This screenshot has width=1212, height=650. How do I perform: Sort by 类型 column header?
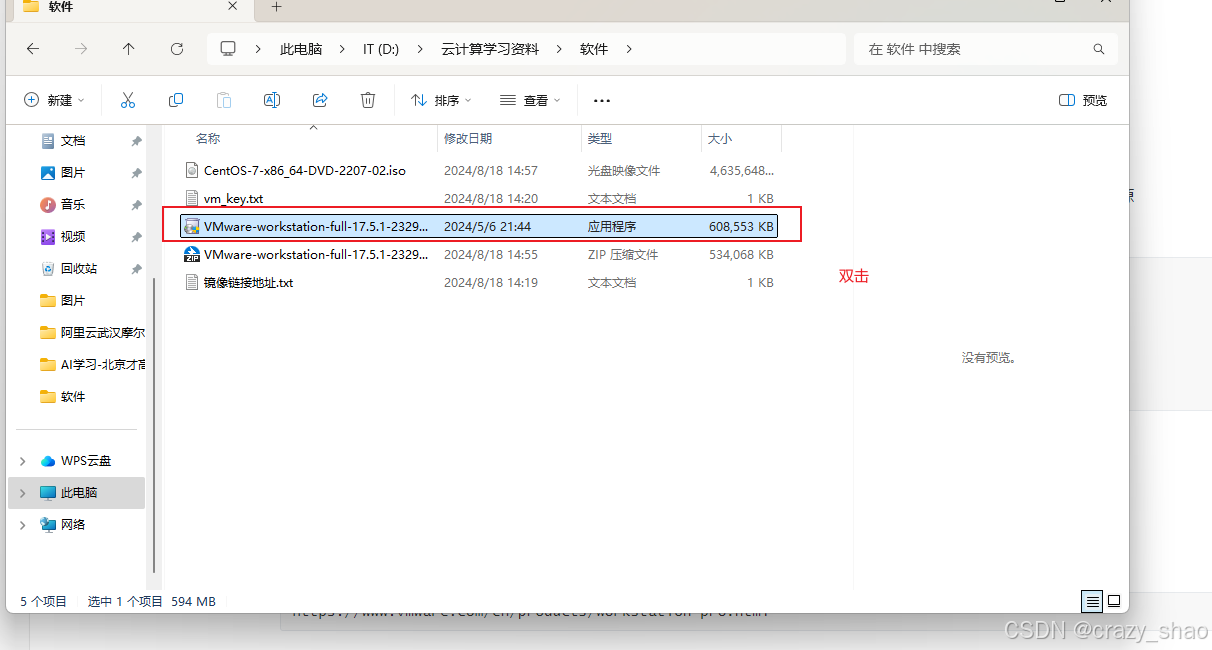pyautogui.click(x=600, y=139)
